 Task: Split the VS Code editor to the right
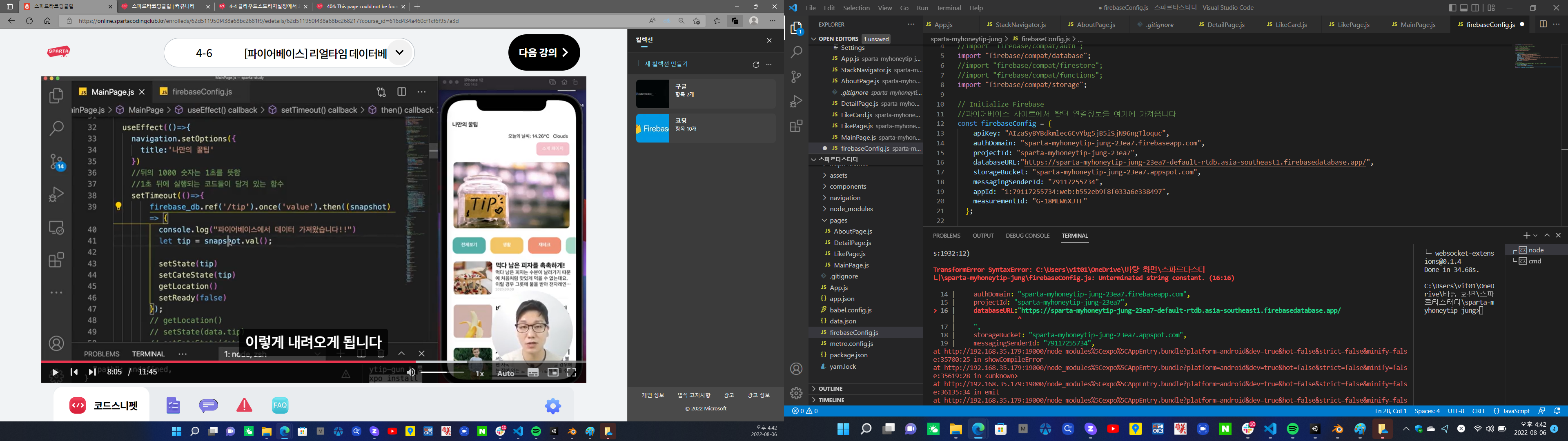[x=1543, y=24]
